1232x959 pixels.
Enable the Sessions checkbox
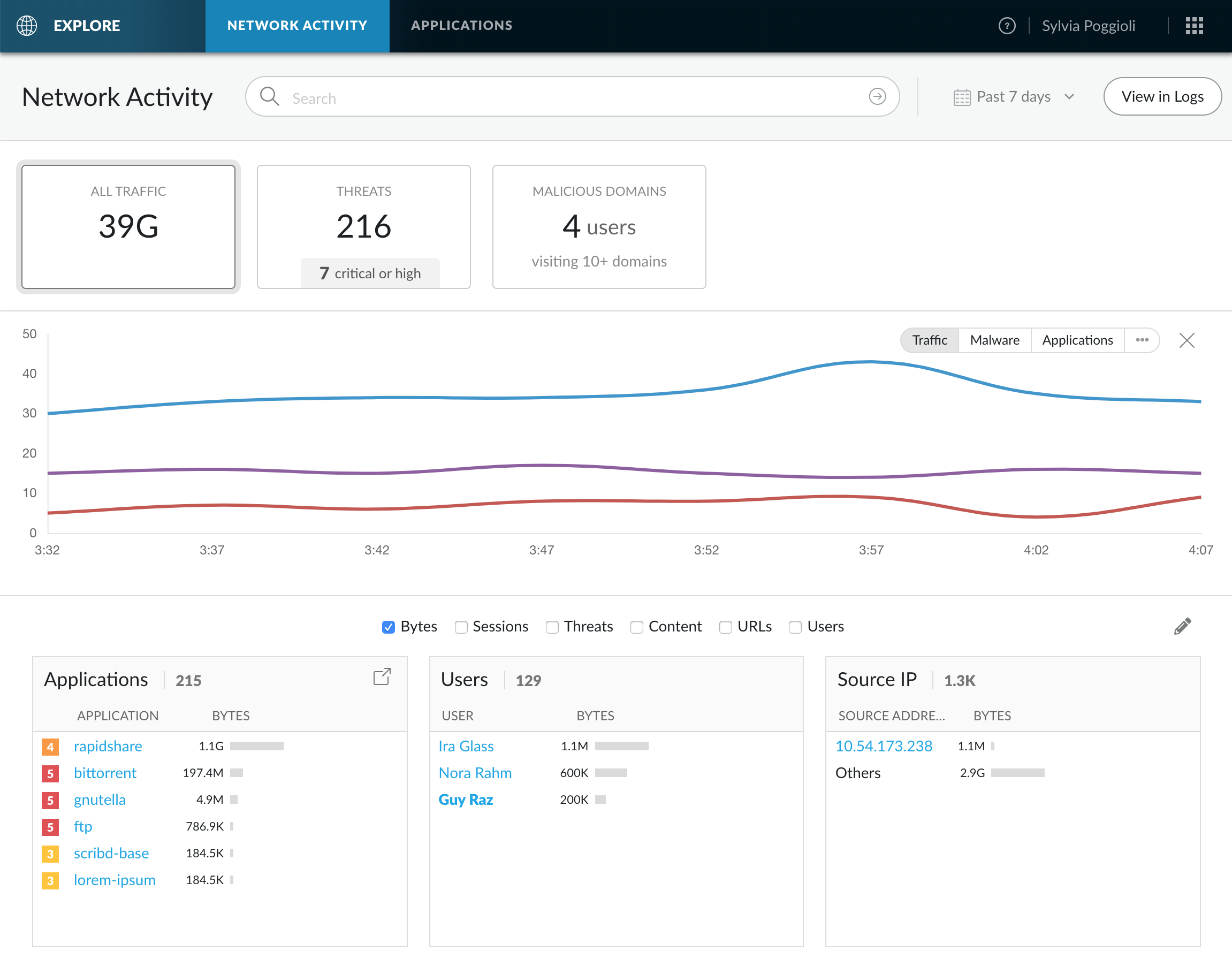tap(461, 627)
